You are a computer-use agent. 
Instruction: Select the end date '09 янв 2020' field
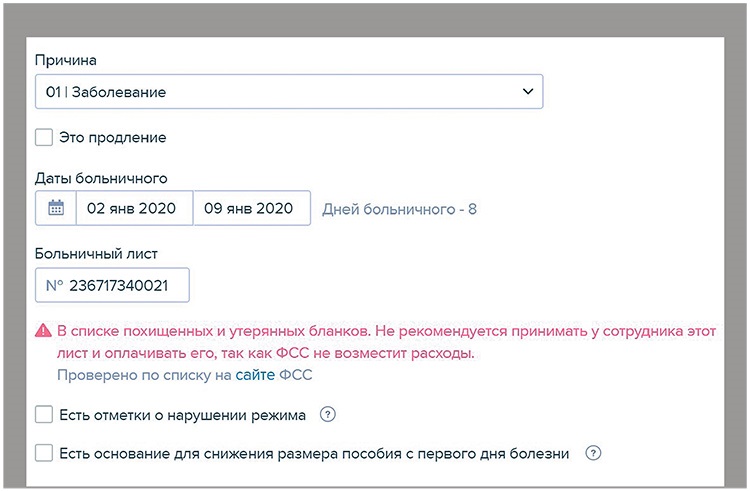point(250,209)
